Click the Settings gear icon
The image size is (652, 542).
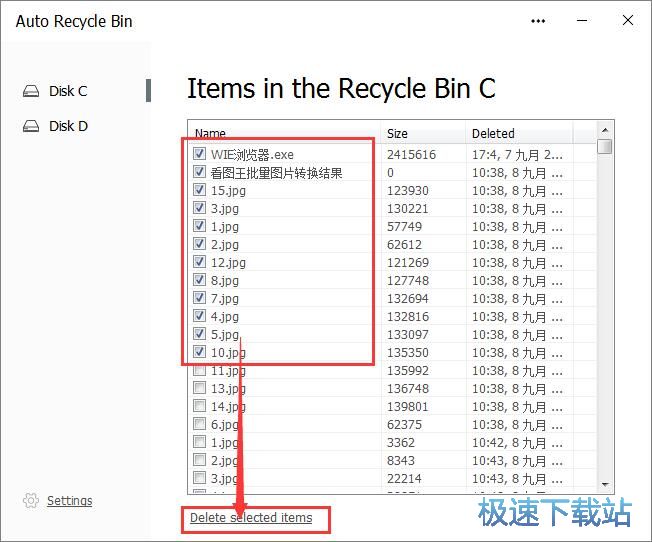pos(31,500)
